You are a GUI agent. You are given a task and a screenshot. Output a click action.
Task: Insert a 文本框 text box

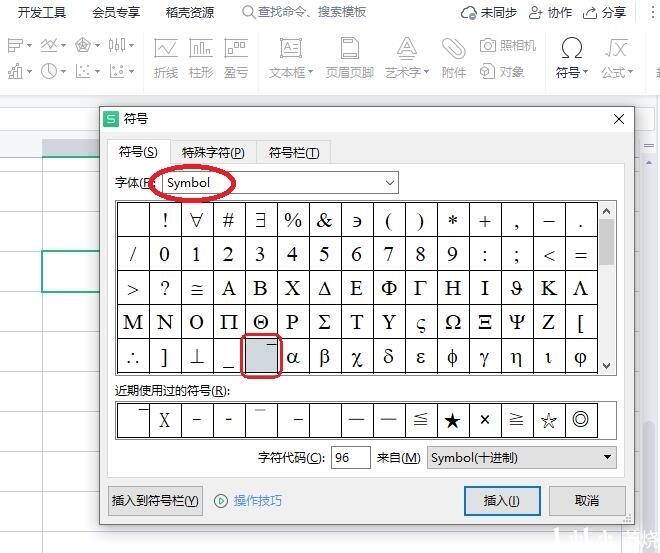click(291, 48)
